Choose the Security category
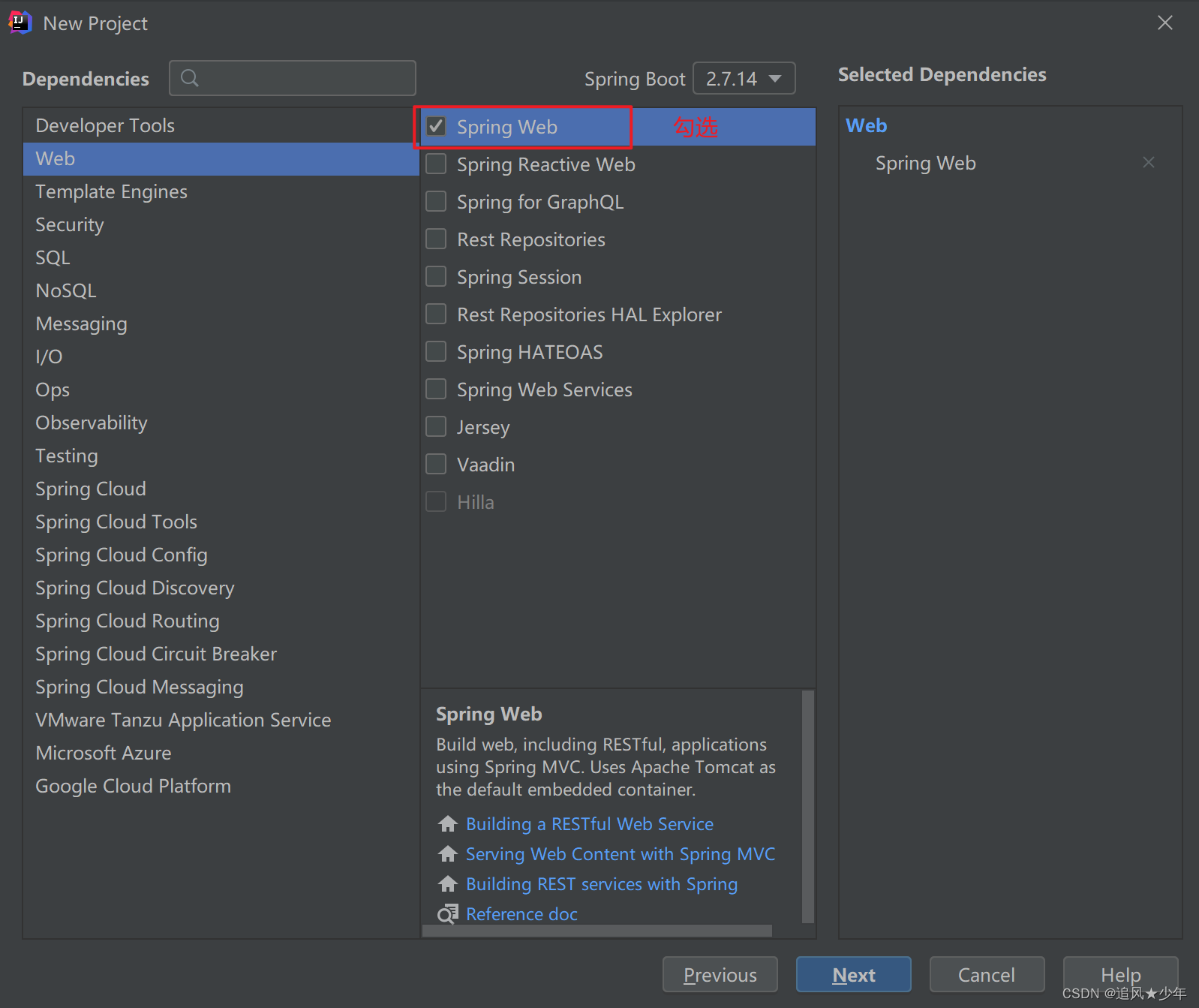The height and width of the screenshot is (1008, 1199). coord(221,224)
